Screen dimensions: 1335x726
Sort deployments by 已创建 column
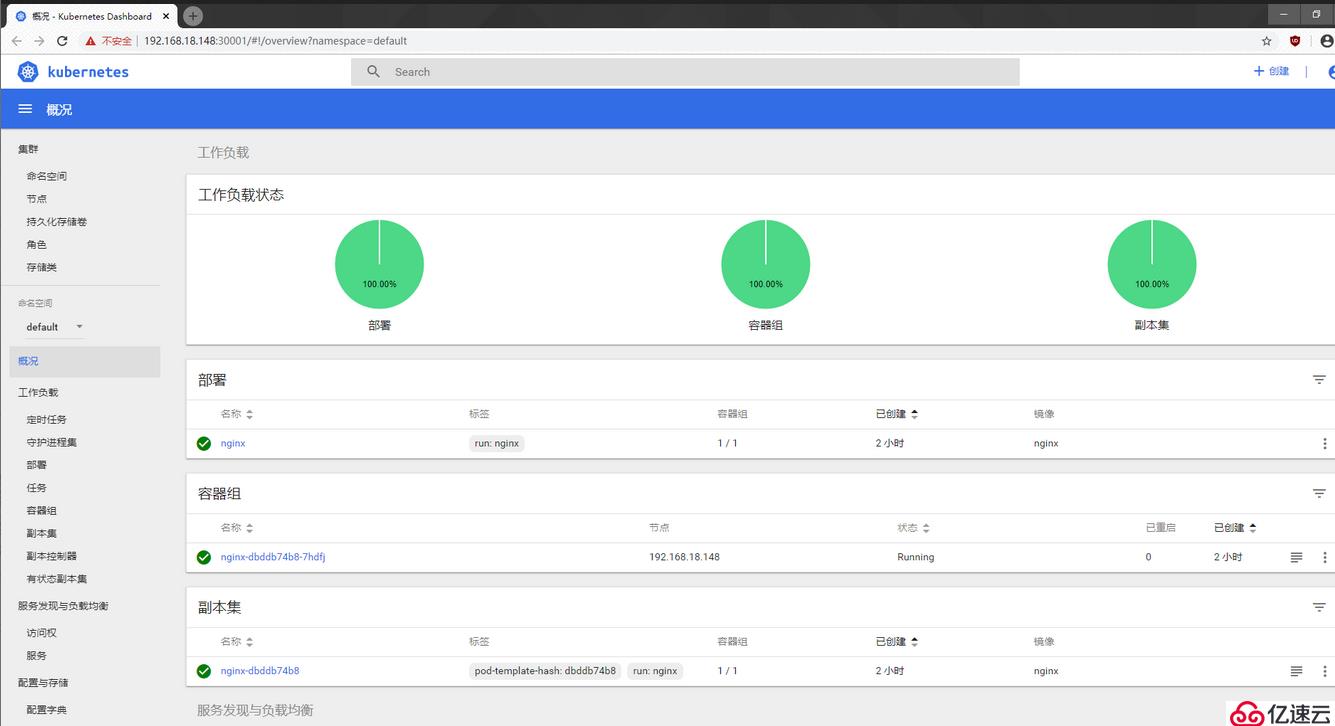(x=897, y=414)
